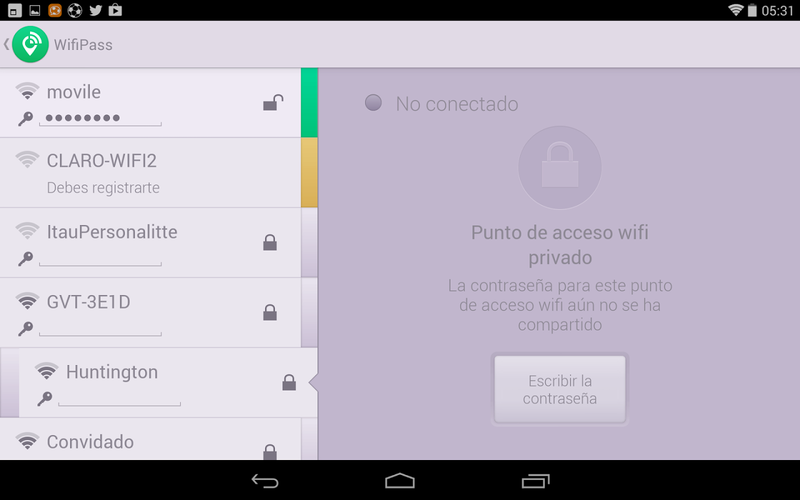The height and width of the screenshot is (500, 800).
Task: Tap the padlock icon beside GVT-3E1D
Action: click(x=270, y=312)
